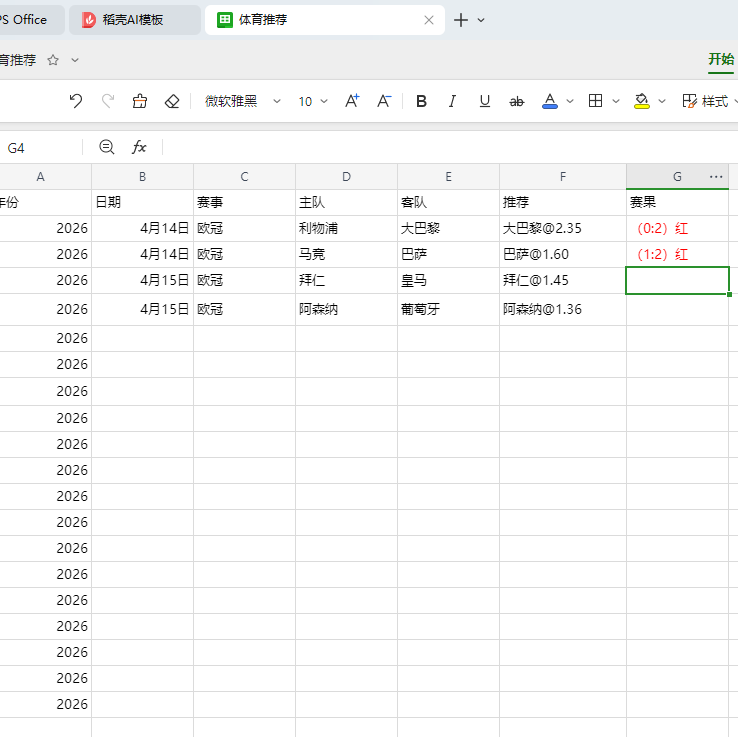Toggle strikethrough formatting
The width and height of the screenshot is (738, 737).
click(517, 101)
